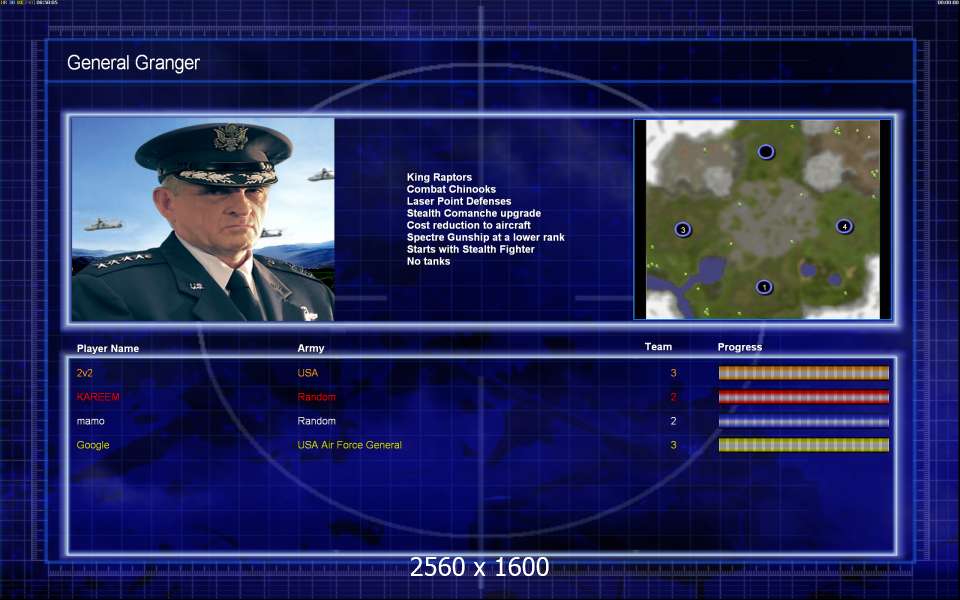960x600 pixels.
Task: Click the 'Team' column header
Action: (658, 347)
